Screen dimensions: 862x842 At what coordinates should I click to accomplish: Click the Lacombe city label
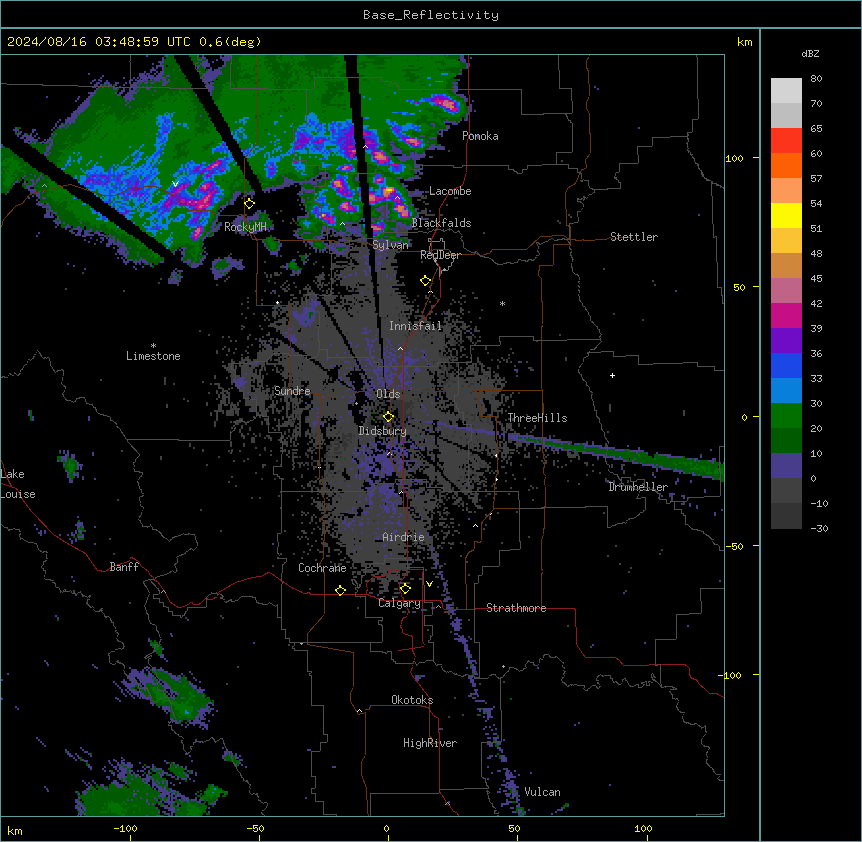[x=450, y=191]
